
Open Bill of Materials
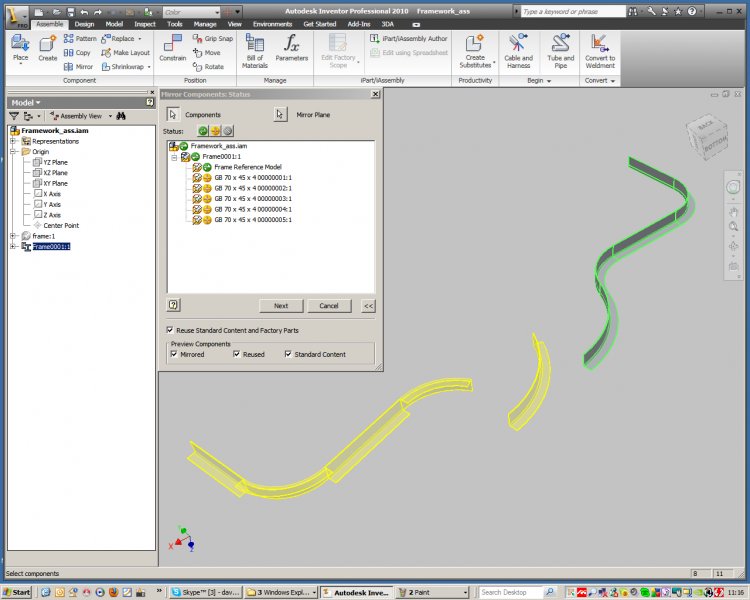(x=254, y=51)
